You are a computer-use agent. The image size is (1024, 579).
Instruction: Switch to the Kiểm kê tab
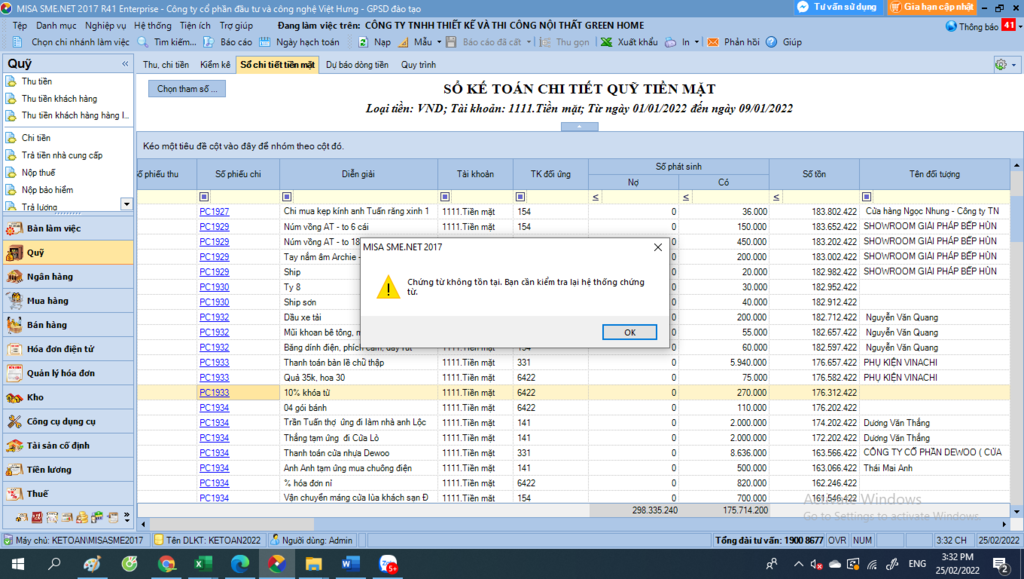pos(215,65)
